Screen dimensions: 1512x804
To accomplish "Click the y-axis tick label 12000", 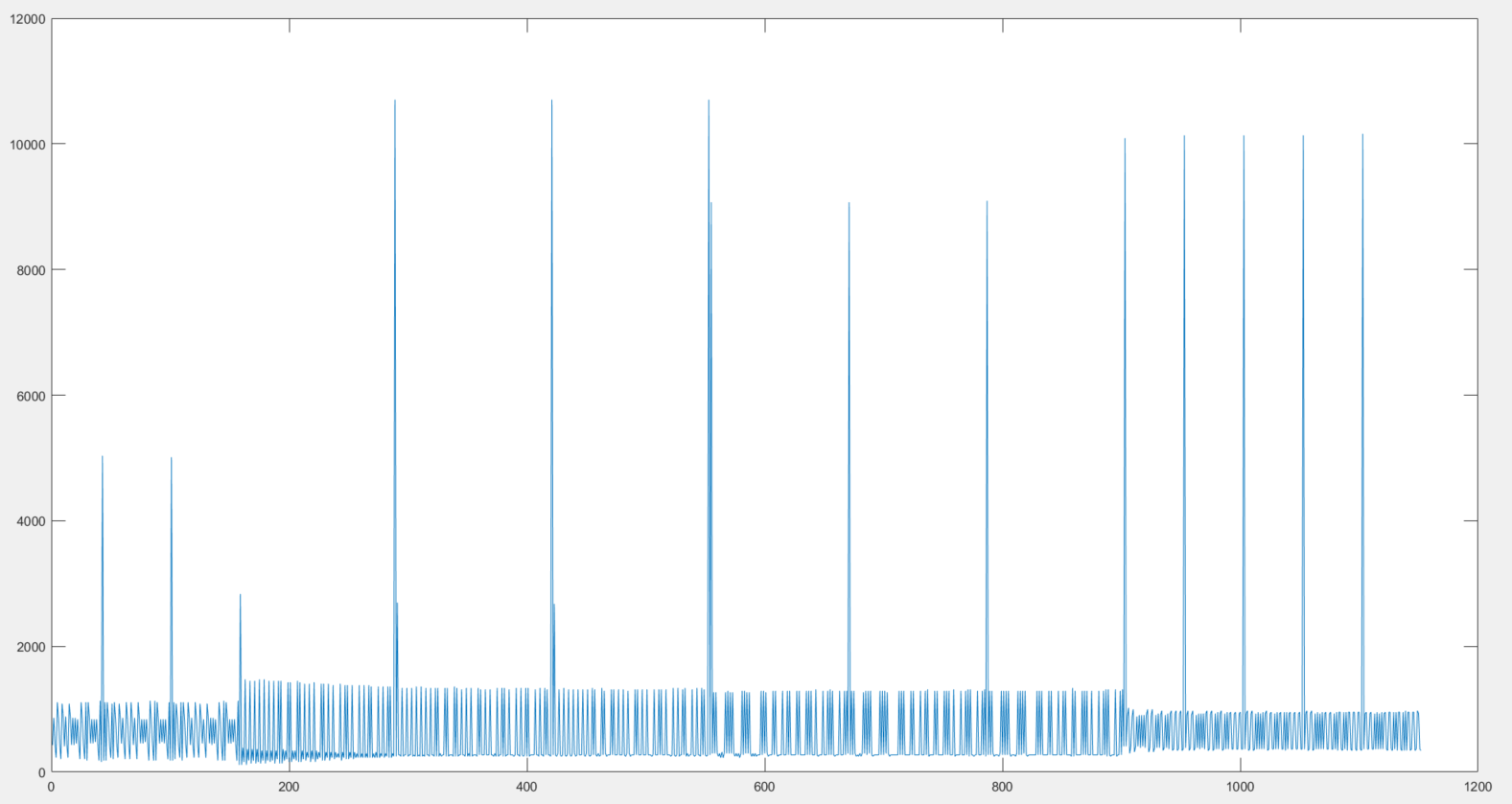I will point(26,19).
